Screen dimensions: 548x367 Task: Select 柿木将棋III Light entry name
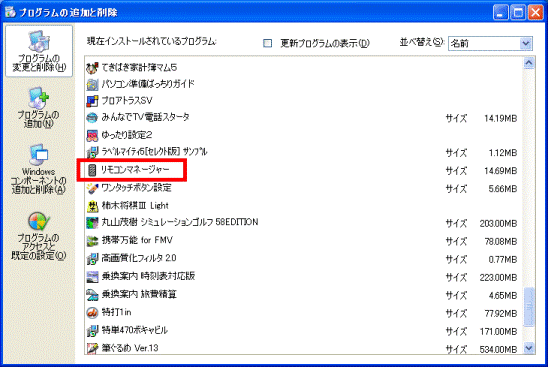pyautogui.click(x=135, y=206)
